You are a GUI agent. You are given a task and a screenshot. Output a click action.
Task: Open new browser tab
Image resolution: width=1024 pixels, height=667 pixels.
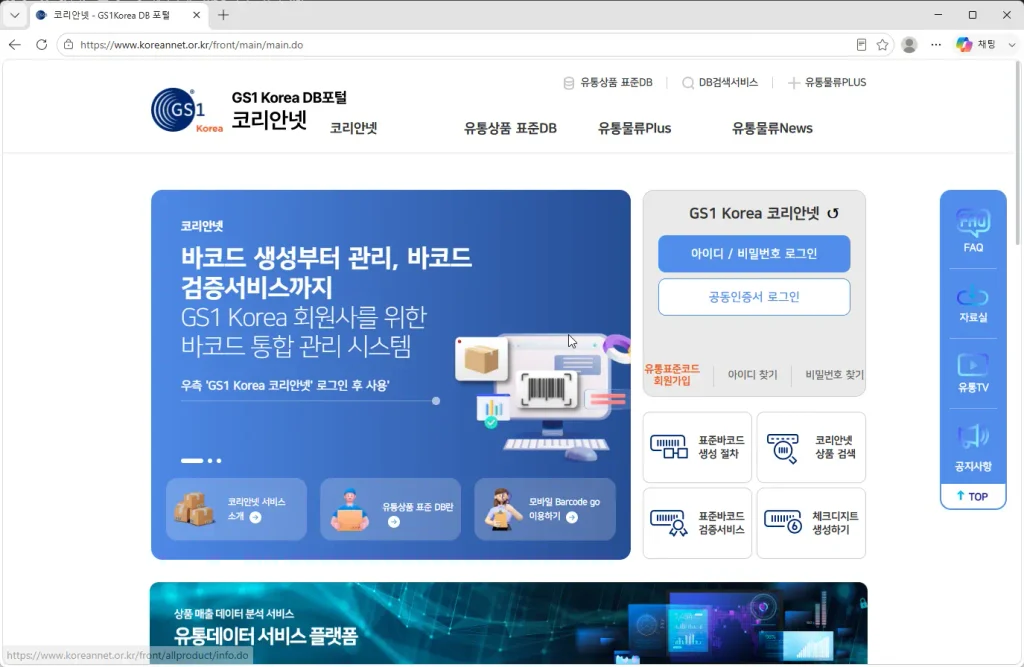[223, 14]
